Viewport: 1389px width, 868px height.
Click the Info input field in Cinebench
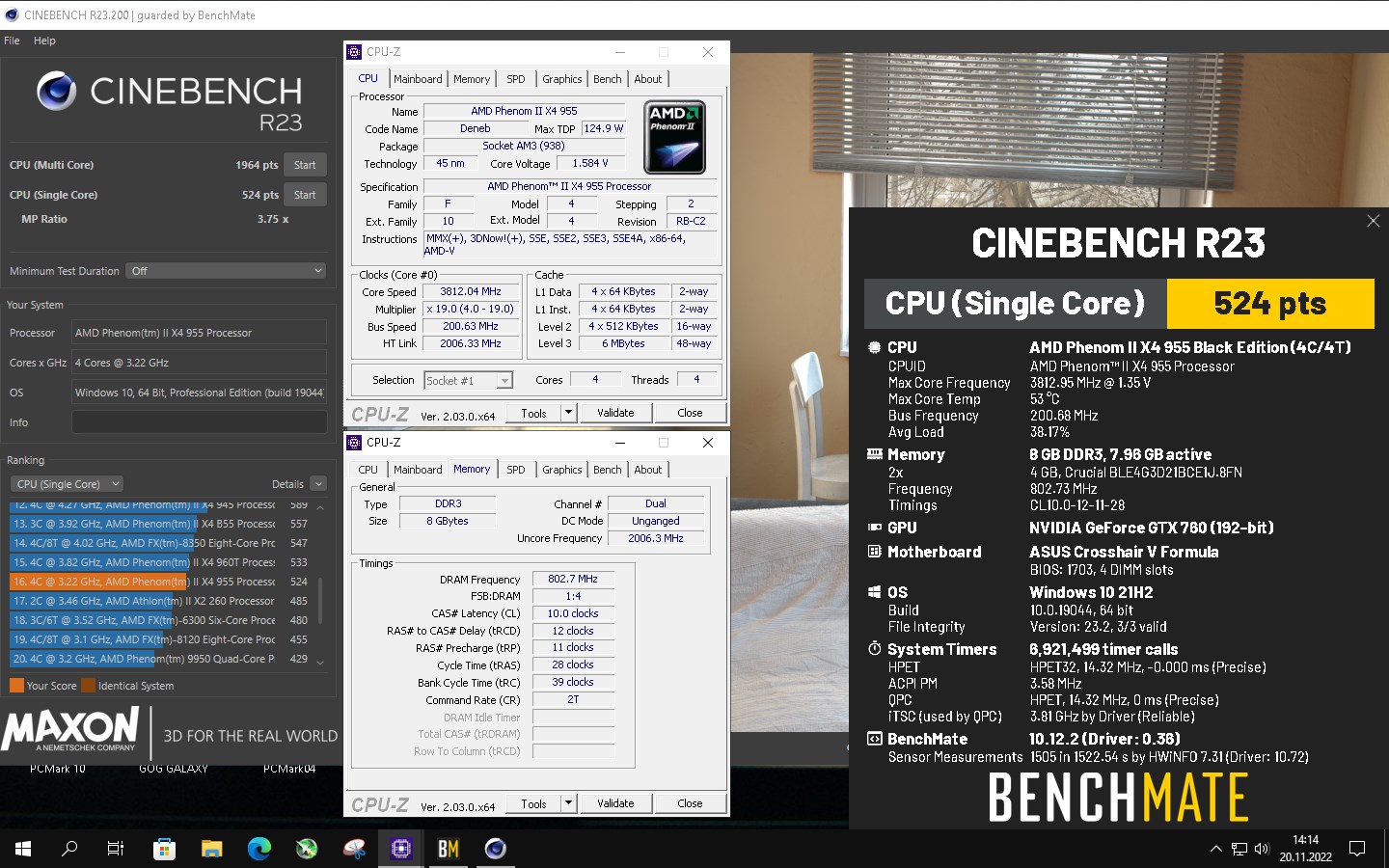199,422
